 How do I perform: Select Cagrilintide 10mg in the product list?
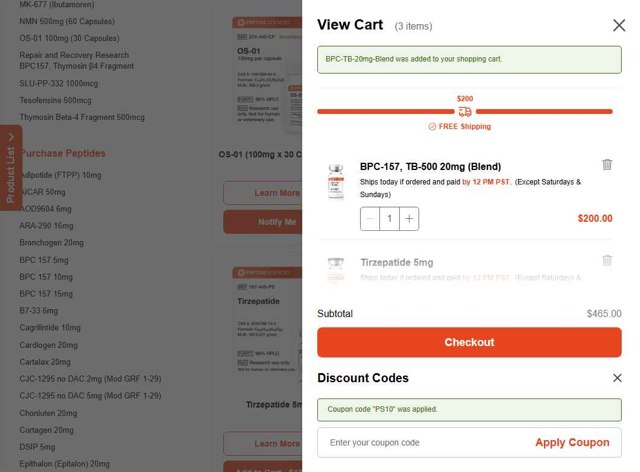50,328
